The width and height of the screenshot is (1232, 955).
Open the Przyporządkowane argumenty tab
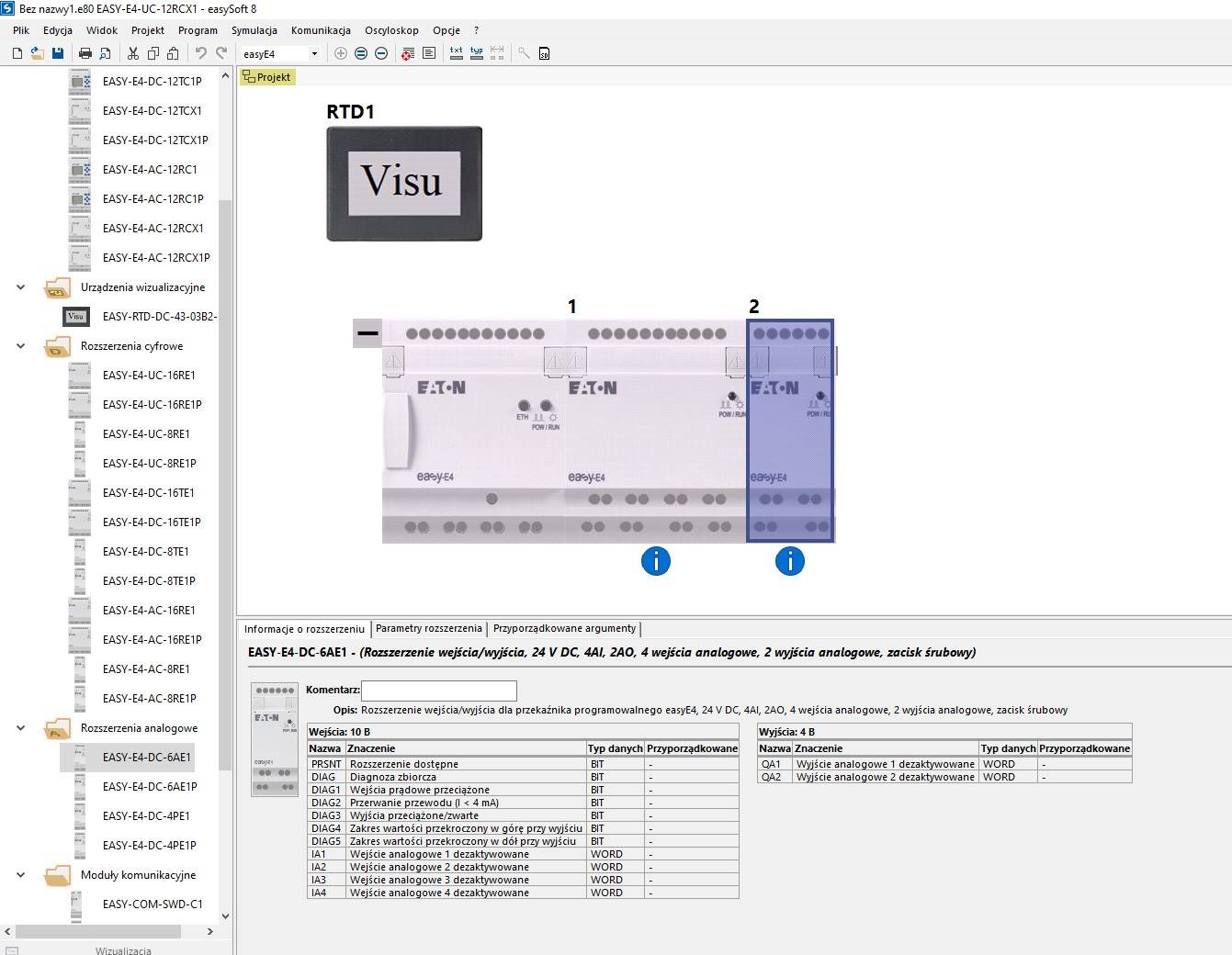click(x=564, y=629)
